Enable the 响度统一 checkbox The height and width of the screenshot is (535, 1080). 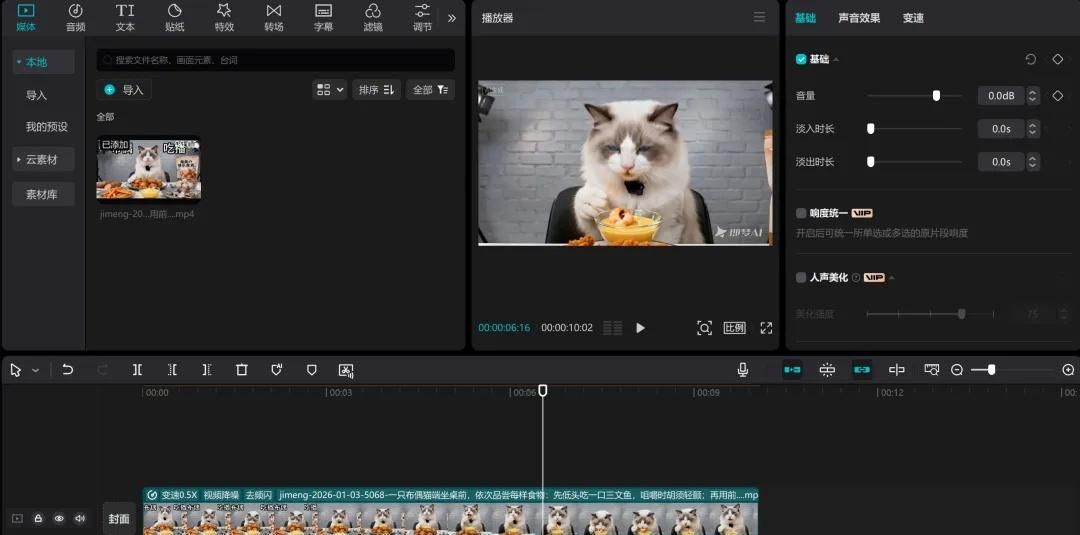(x=801, y=213)
